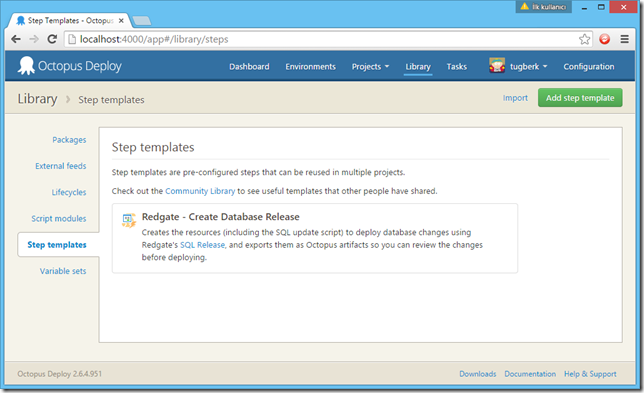
Task: Go to Environments in the navigation
Action: point(310,67)
